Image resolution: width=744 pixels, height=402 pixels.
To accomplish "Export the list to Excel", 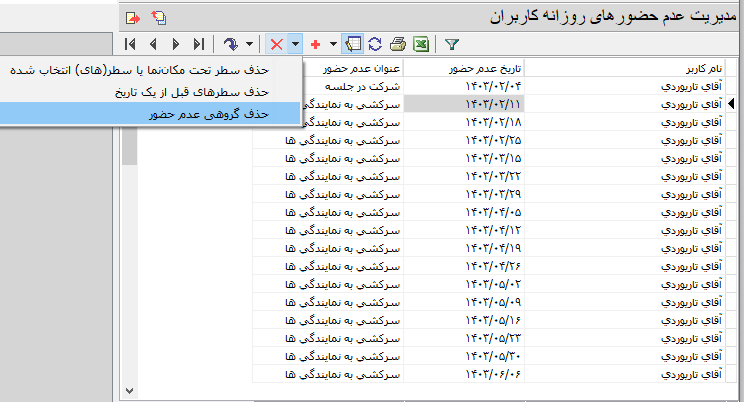I will click(x=421, y=44).
